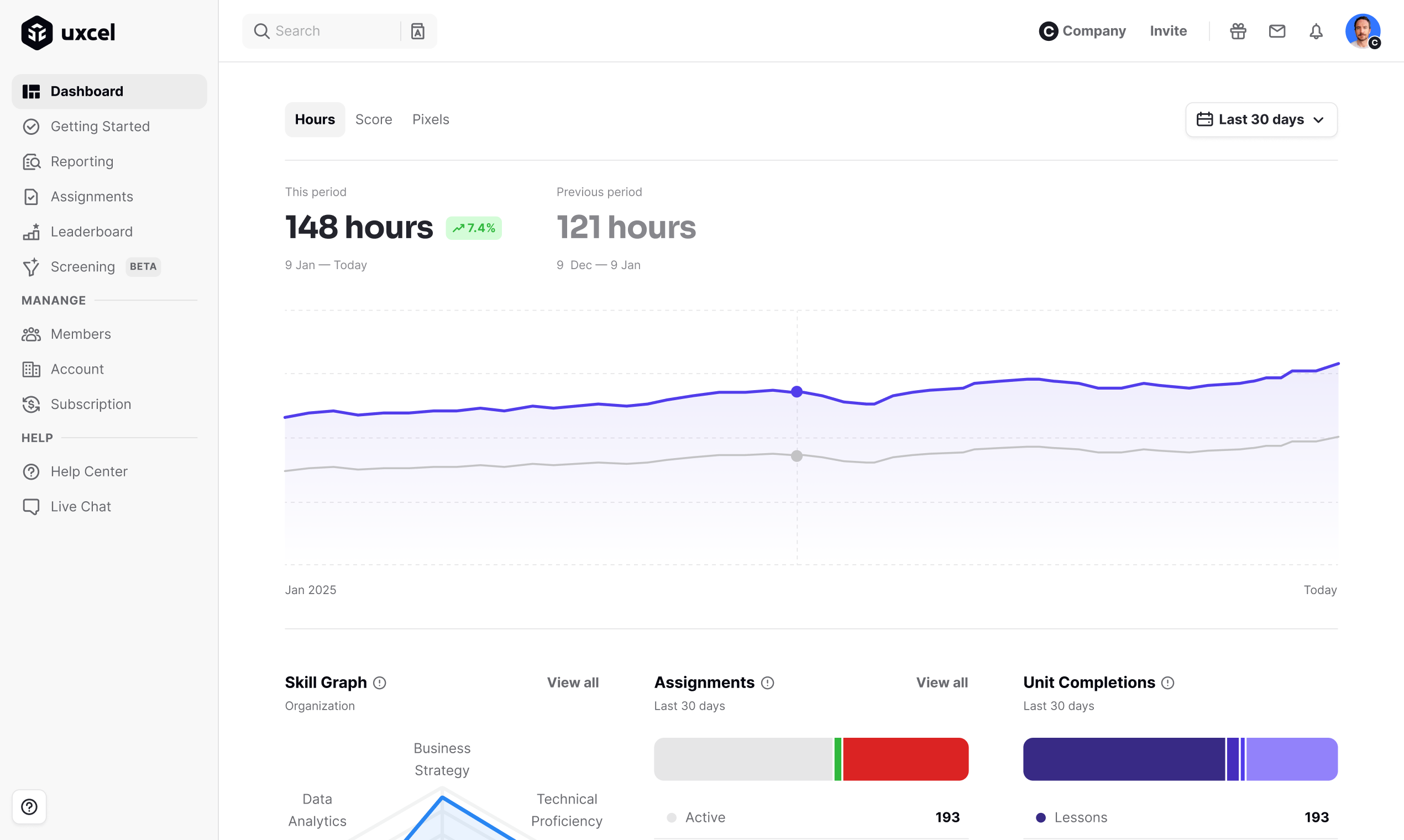Viewport: 1404px width, 840px height.
Task: Switch to the Score tab
Action: (374, 119)
